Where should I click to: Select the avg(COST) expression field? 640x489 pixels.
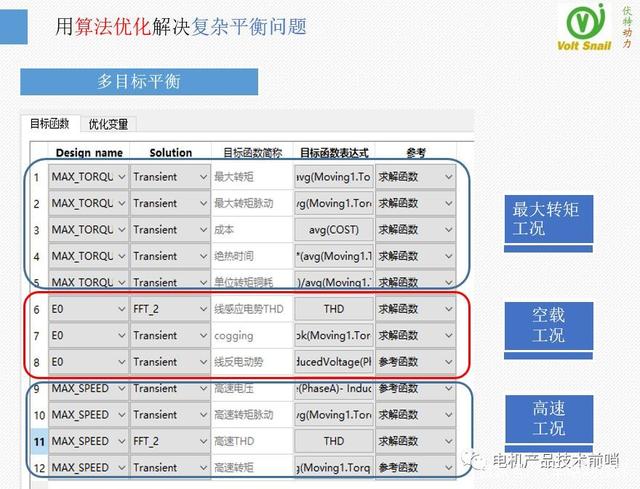point(333,230)
